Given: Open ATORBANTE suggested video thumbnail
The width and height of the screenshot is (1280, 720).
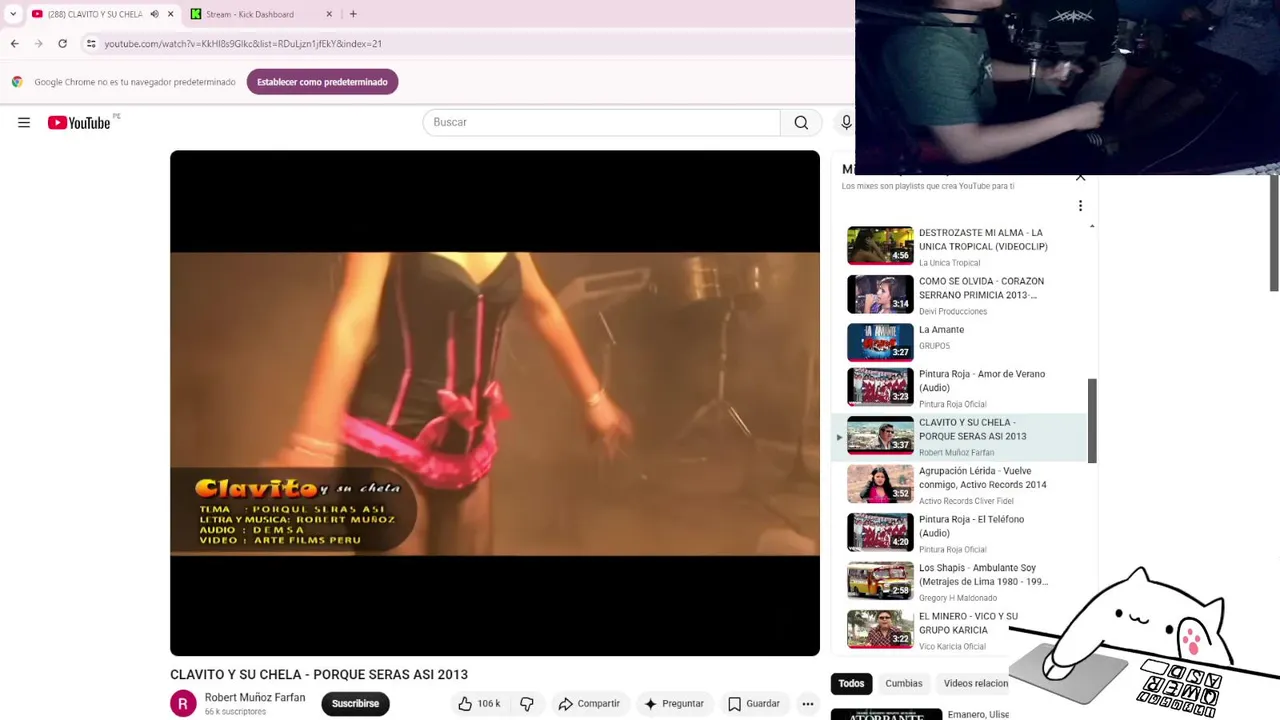Looking at the screenshot, I should [x=886, y=714].
